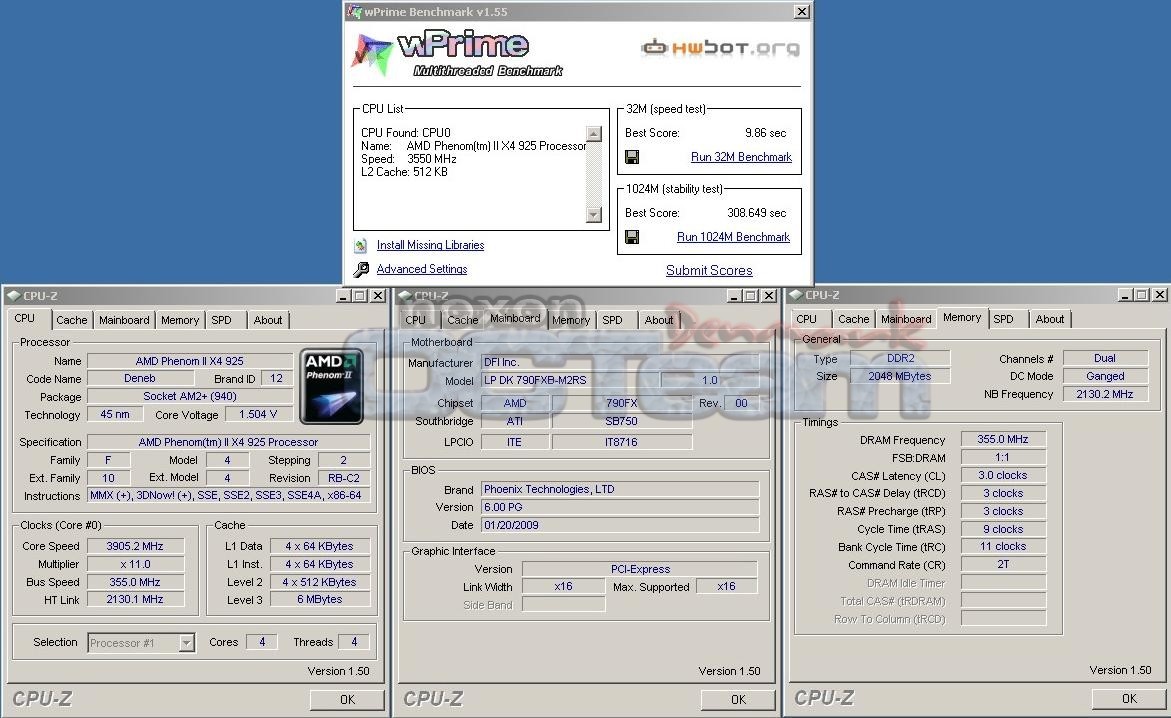1171x718 pixels.
Task: Click BIOS Date 01/20/2009
Action: (620, 525)
